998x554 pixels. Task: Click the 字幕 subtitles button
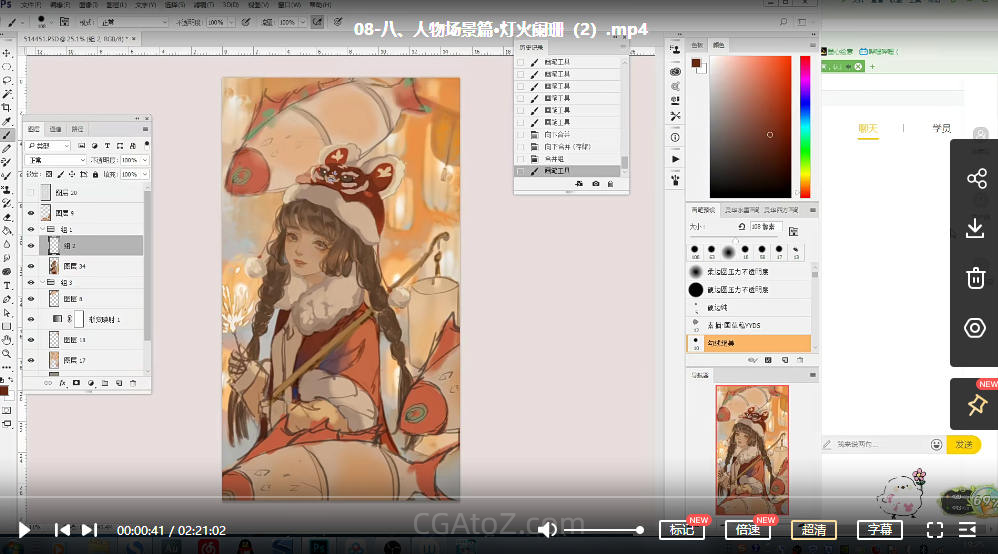click(880, 530)
